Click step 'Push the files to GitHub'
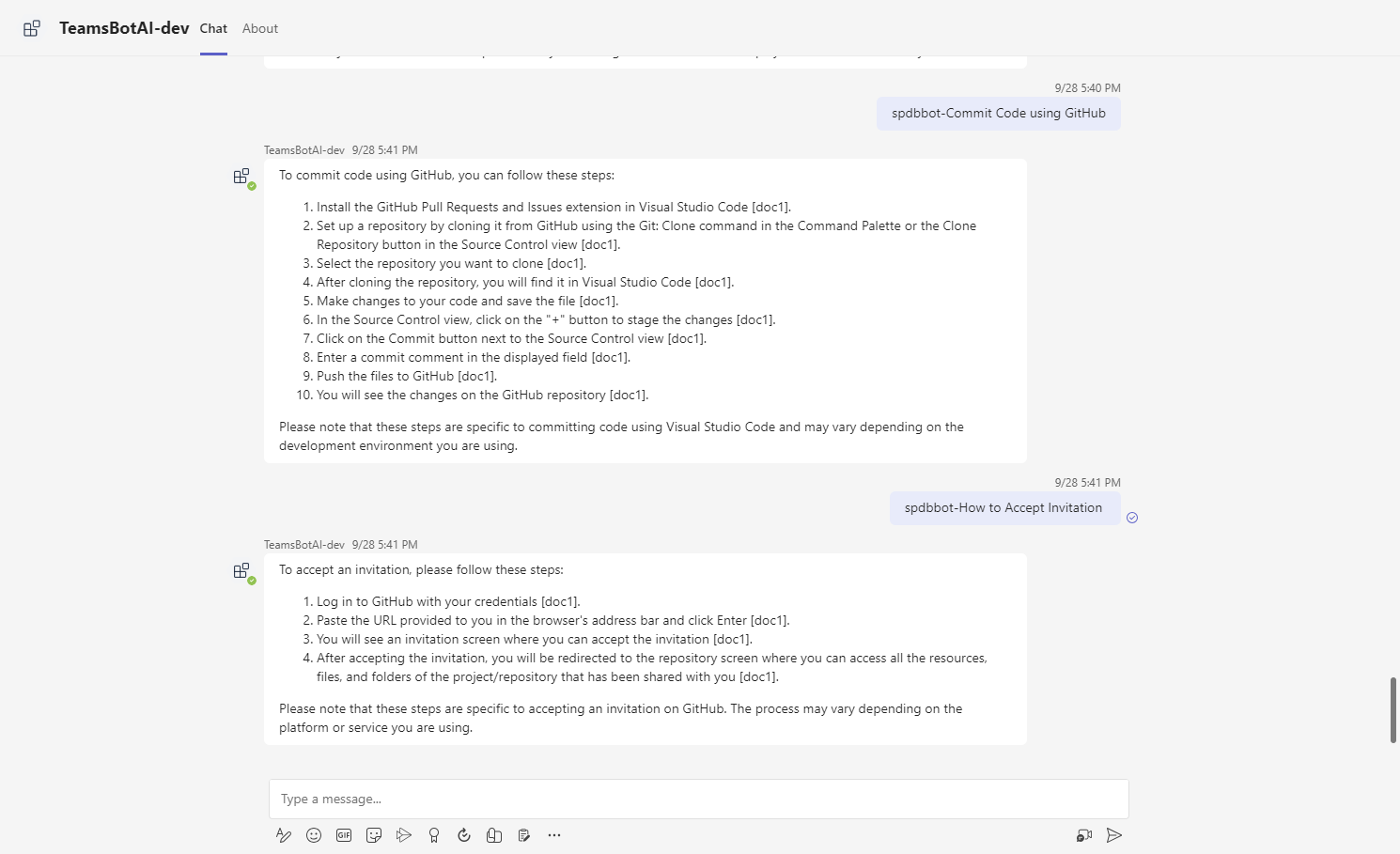This screenshot has width=1400, height=854. pyautogui.click(x=407, y=376)
